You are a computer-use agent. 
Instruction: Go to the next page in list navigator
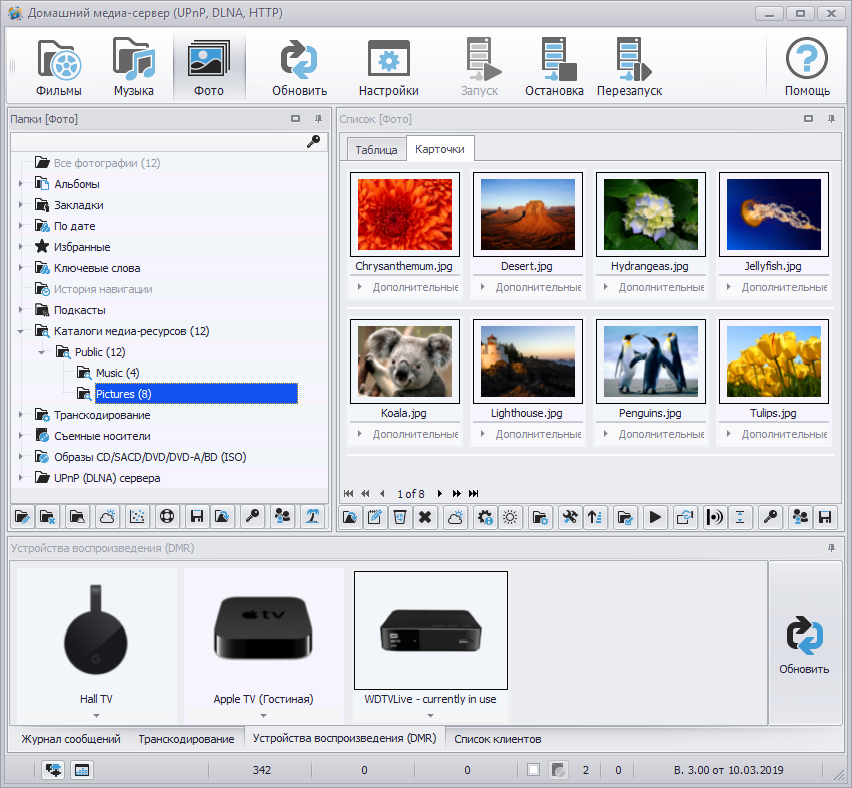pos(440,494)
